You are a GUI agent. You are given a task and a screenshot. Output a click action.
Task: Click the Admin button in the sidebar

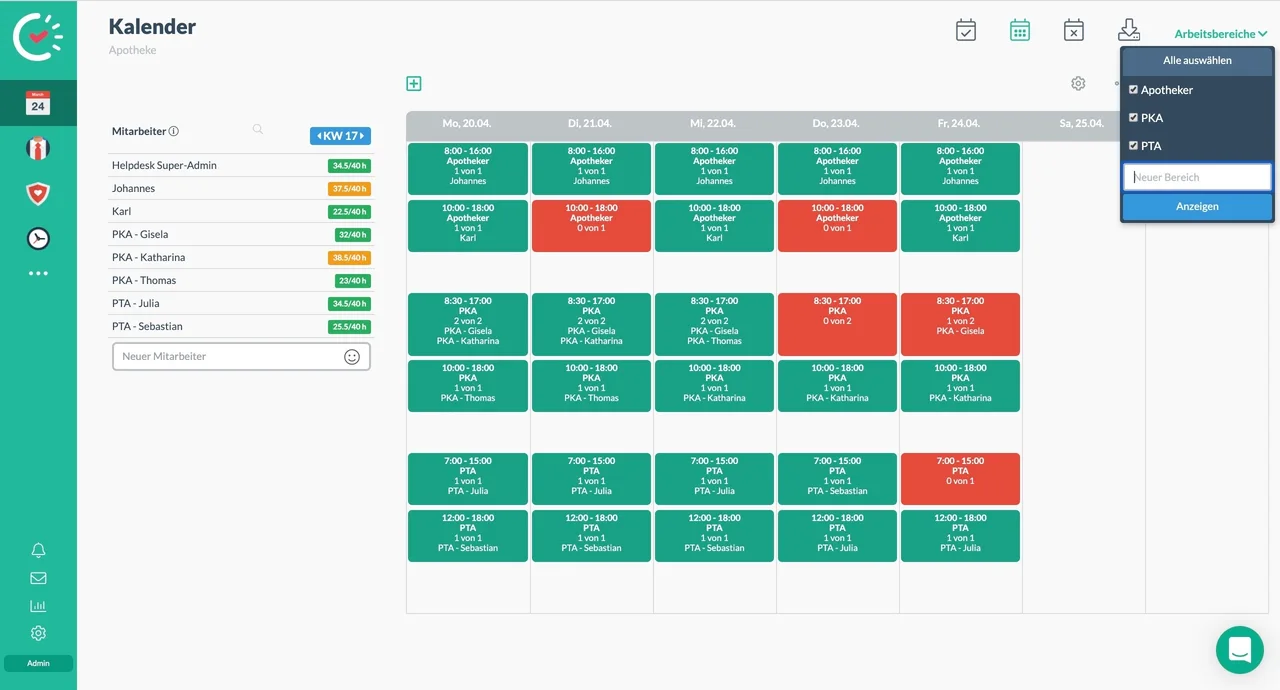[x=38, y=663]
